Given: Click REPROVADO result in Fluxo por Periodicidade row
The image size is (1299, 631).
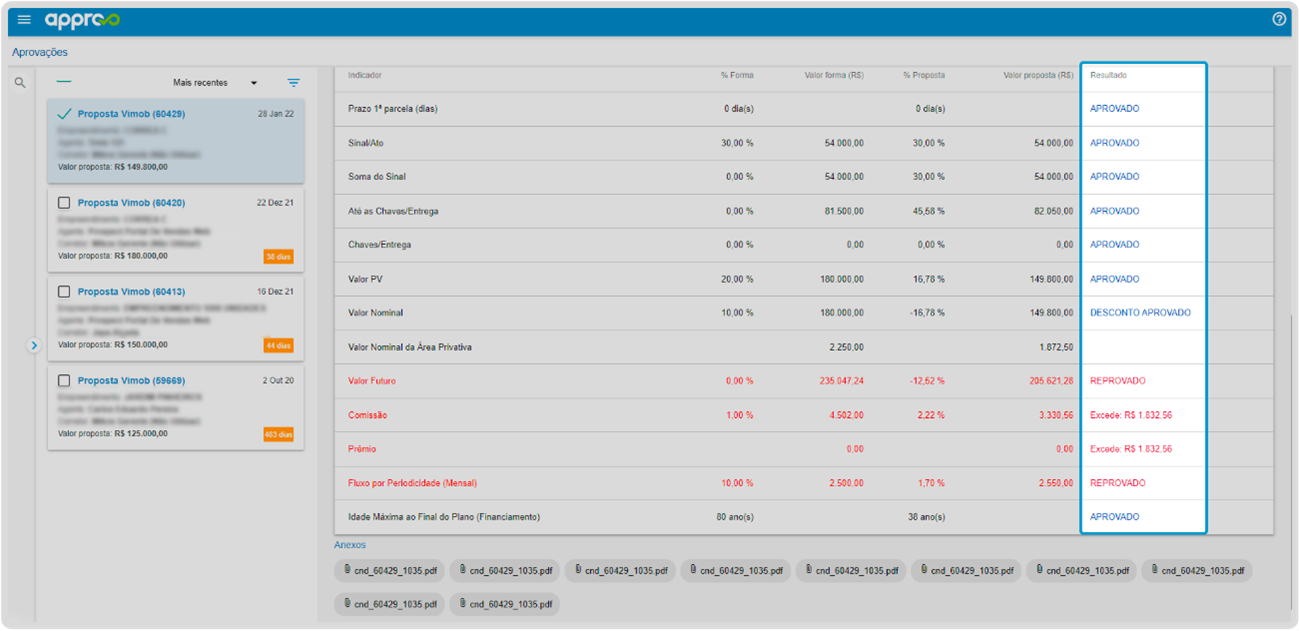Looking at the screenshot, I should (1118, 483).
